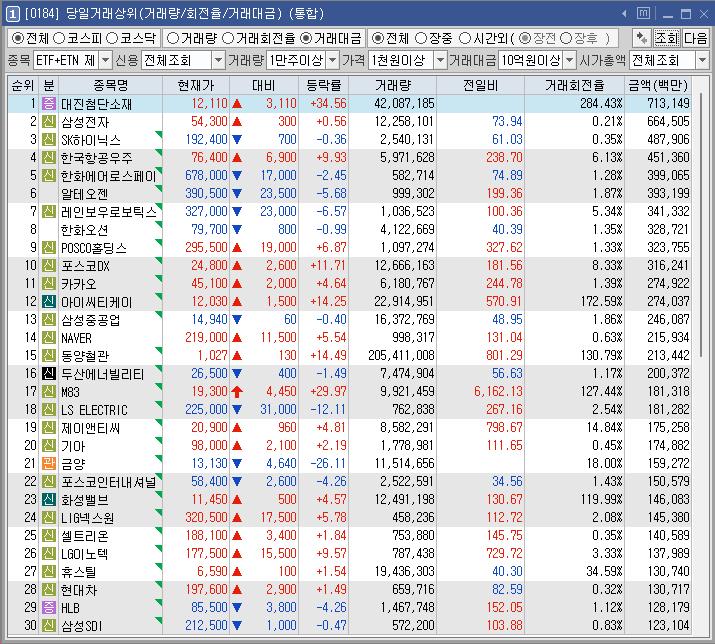The image size is (715, 644).
Task: Open the stock 삼성전자 in list
Action: point(85,122)
